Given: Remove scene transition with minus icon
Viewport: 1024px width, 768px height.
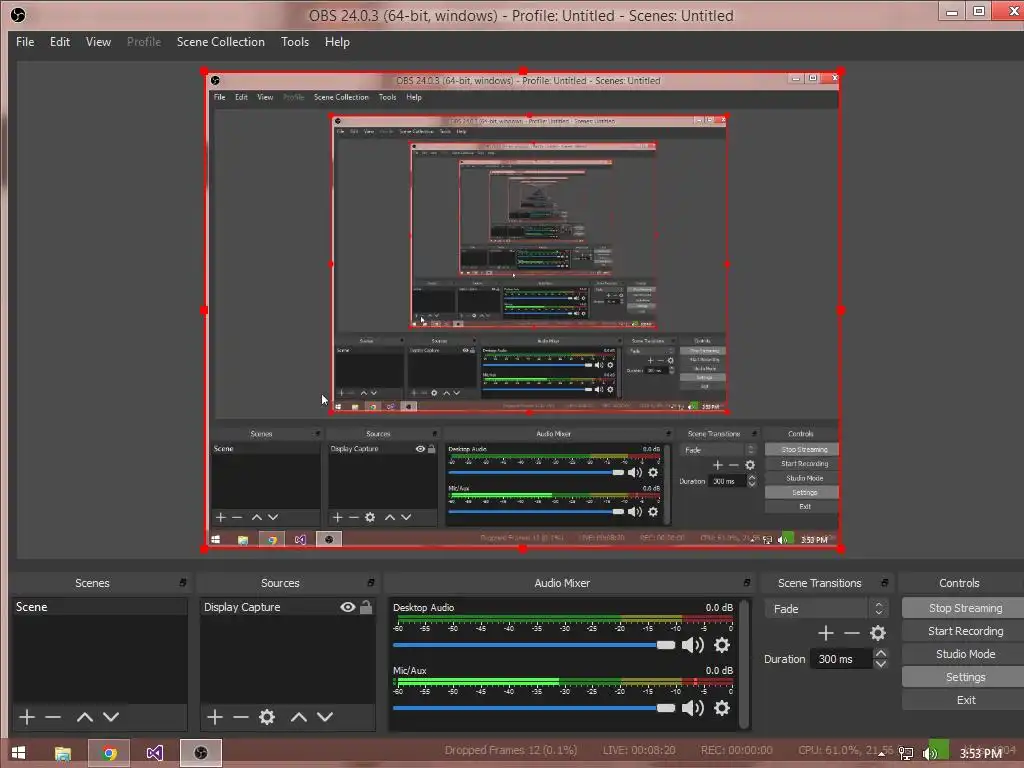Looking at the screenshot, I should (852, 633).
